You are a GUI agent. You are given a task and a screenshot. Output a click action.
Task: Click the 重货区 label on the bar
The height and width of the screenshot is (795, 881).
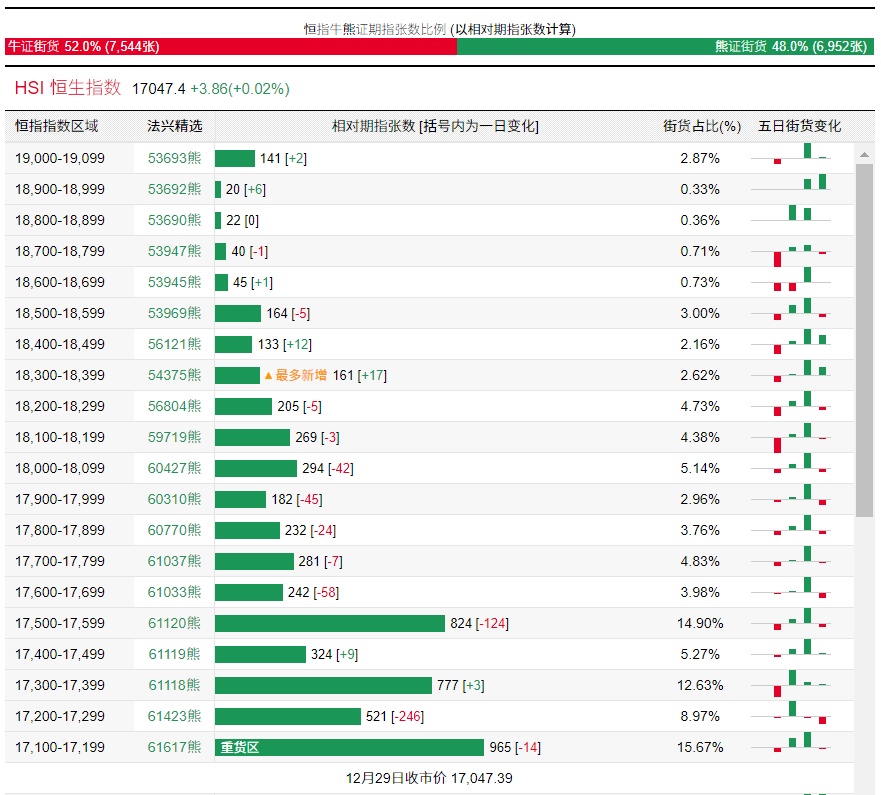pos(240,747)
